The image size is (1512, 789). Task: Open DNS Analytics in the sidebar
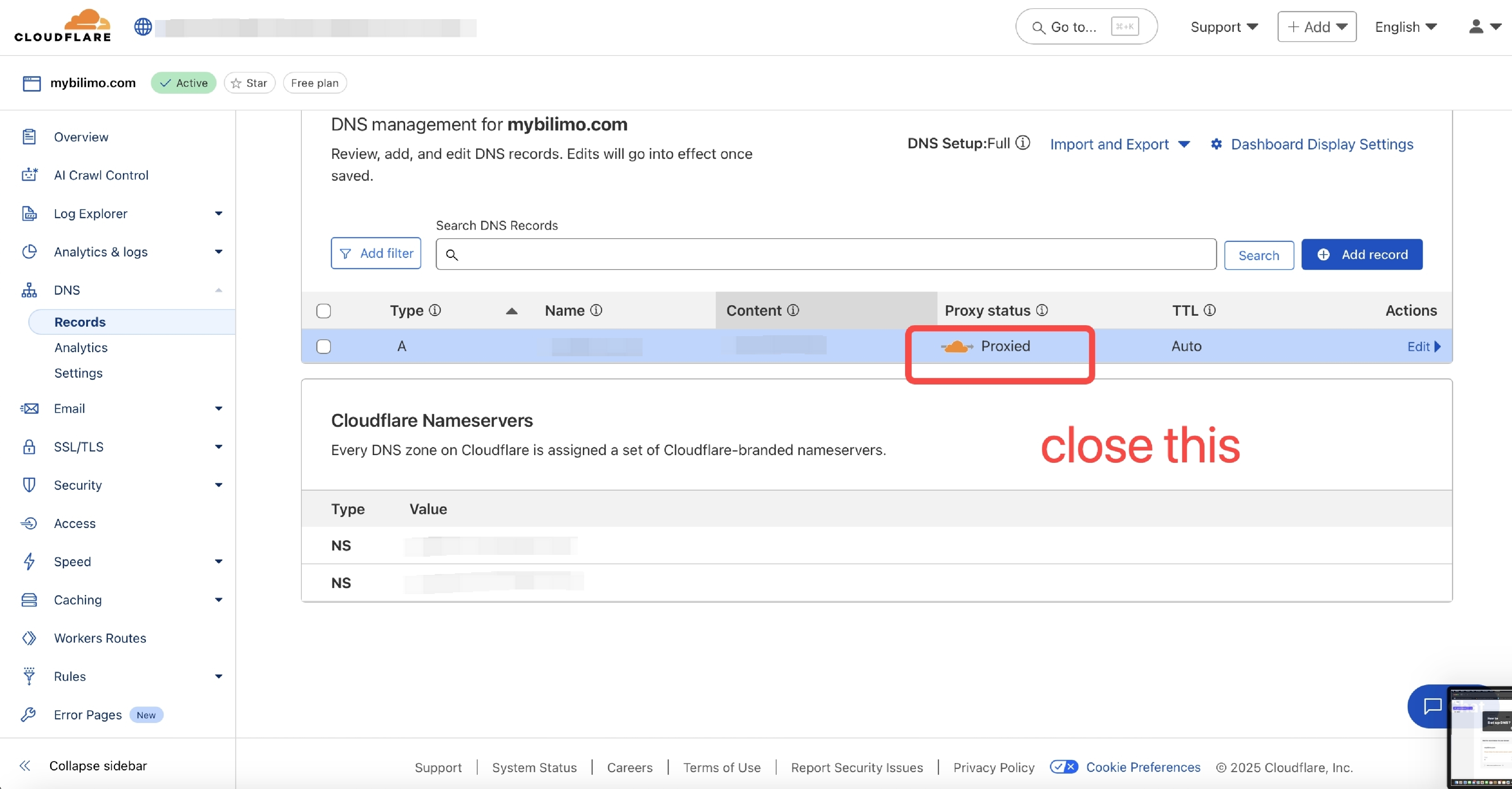click(81, 347)
